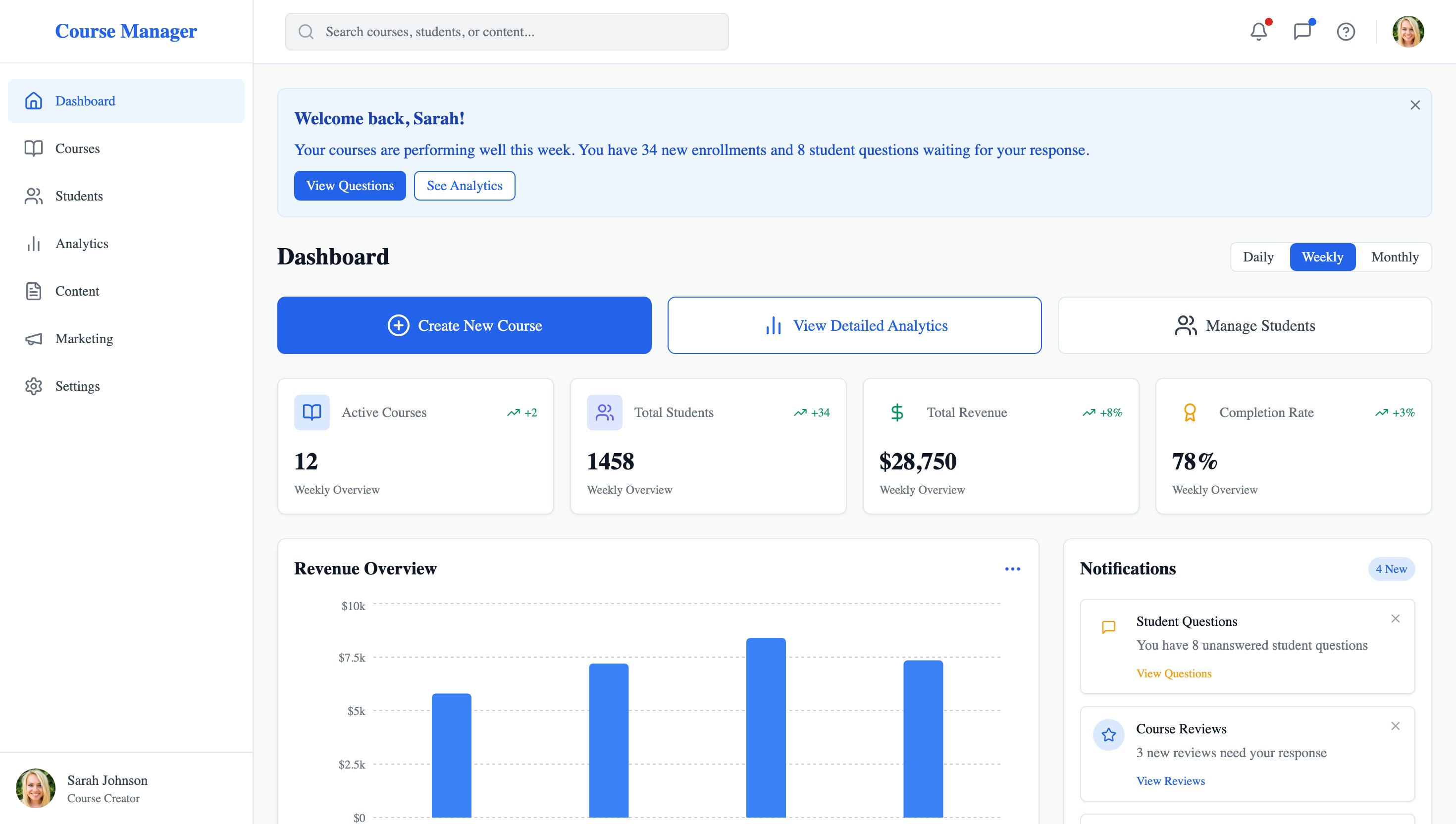Click the tallest revenue chart bar
The image size is (1456, 824).
(x=766, y=727)
